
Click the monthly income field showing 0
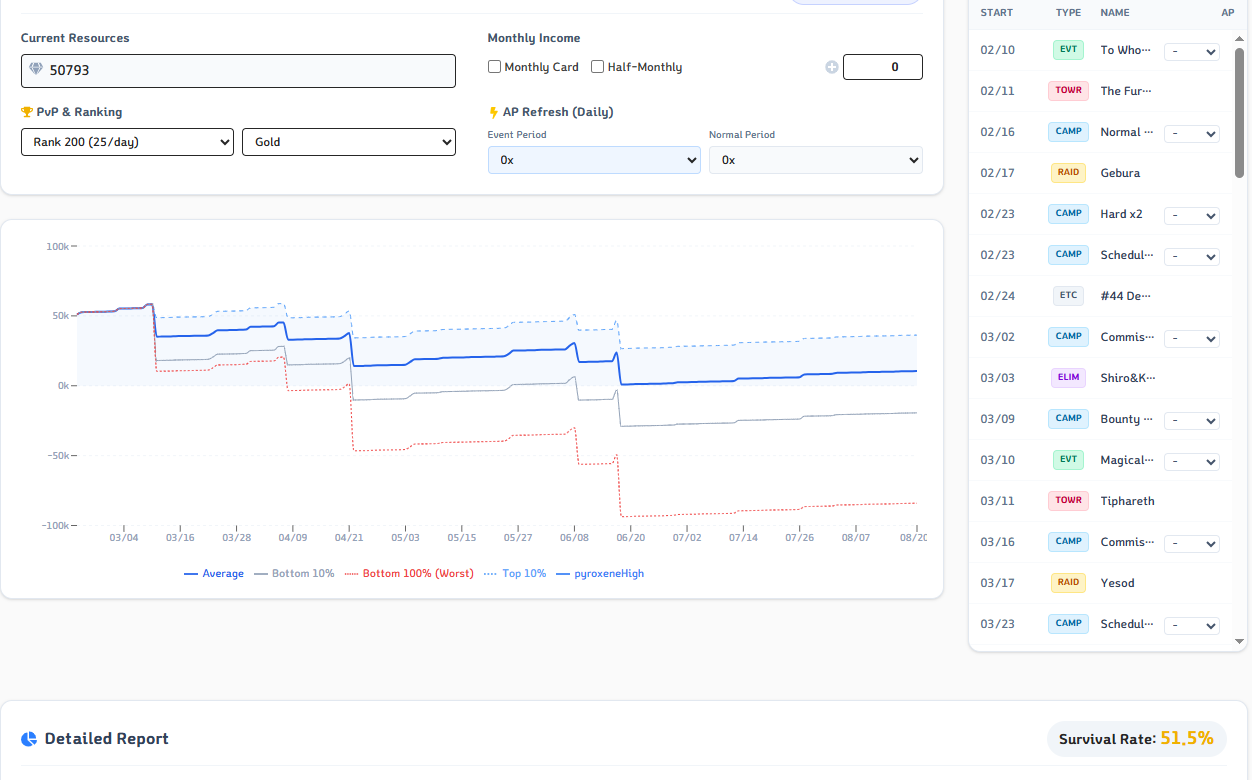pos(883,67)
